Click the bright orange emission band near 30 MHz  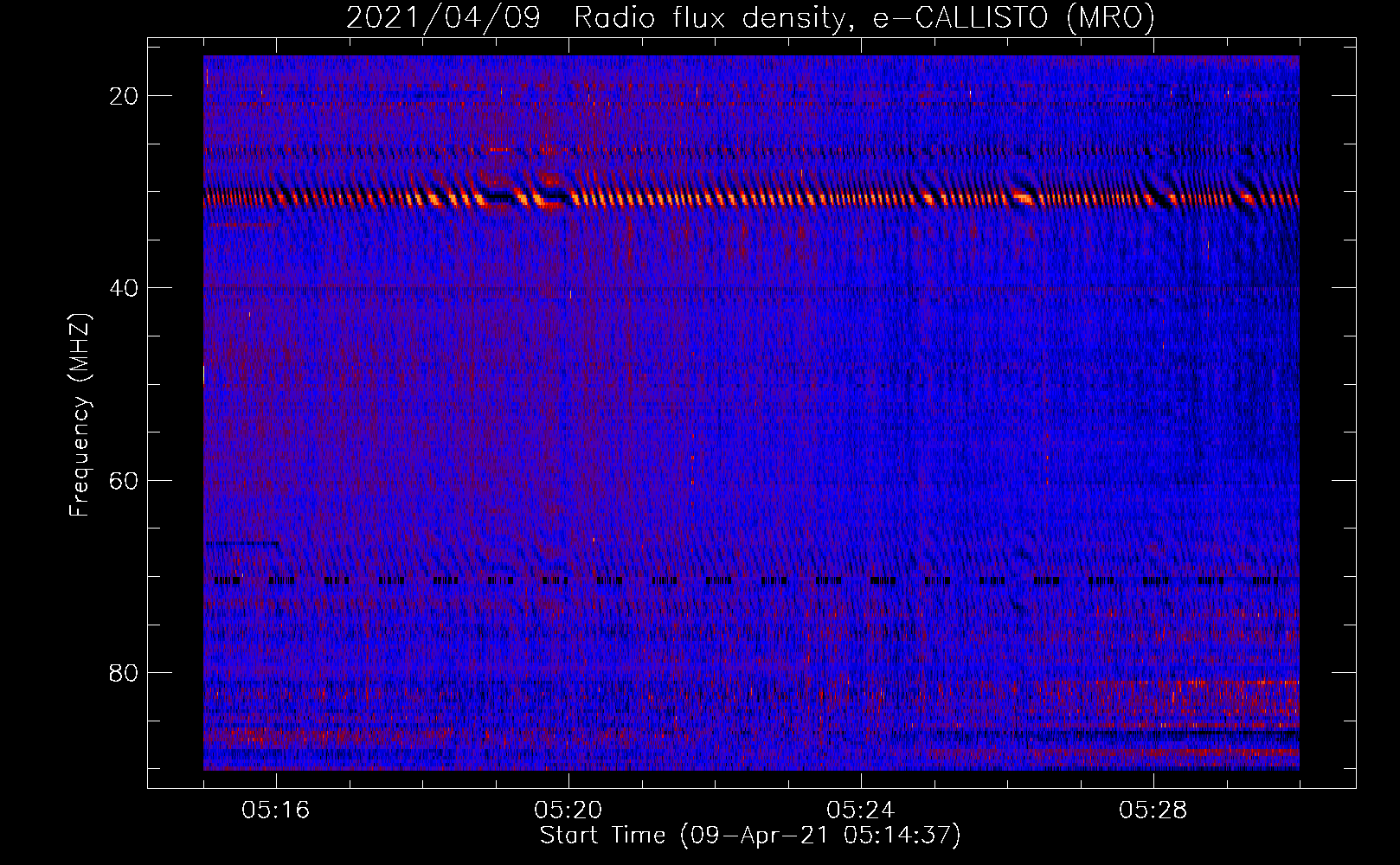click(x=751, y=198)
